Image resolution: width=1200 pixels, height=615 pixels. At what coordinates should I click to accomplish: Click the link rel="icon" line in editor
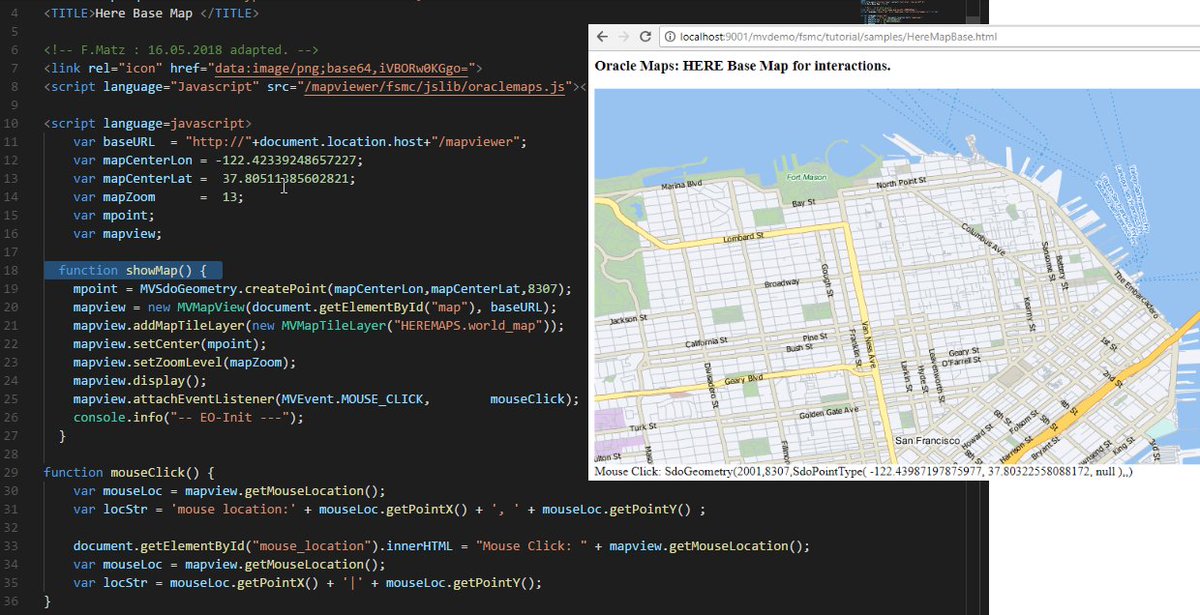tap(264, 68)
